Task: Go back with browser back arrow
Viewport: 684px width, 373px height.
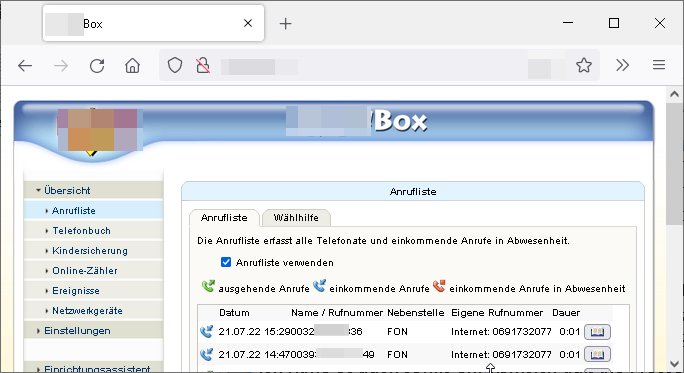Action: (25, 66)
